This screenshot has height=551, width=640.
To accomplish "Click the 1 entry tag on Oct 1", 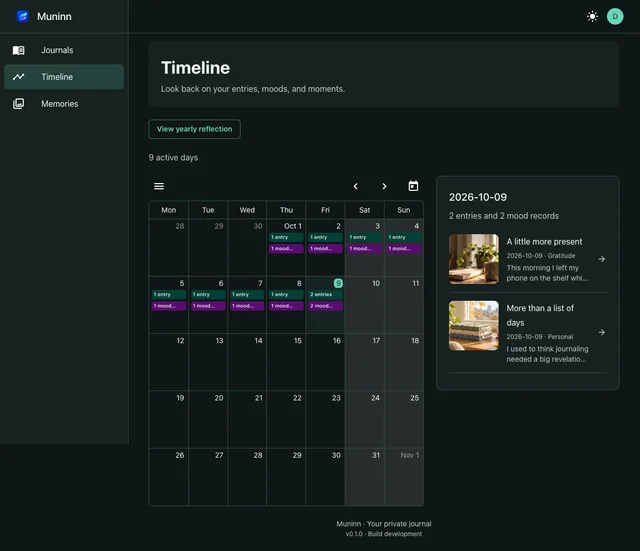I will click(x=286, y=237).
